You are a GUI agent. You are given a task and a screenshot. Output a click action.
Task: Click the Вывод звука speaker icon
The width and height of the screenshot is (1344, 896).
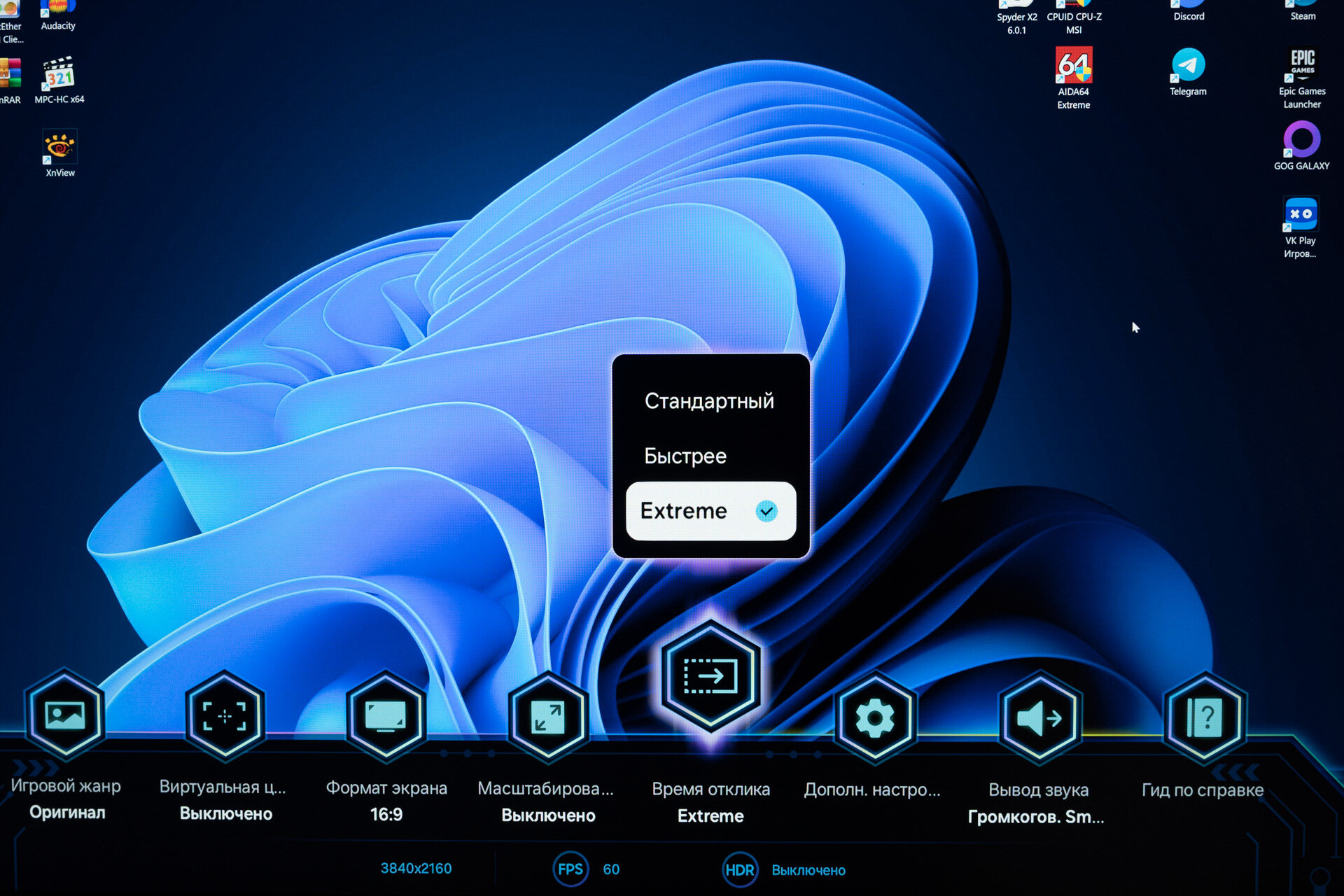[1039, 718]
